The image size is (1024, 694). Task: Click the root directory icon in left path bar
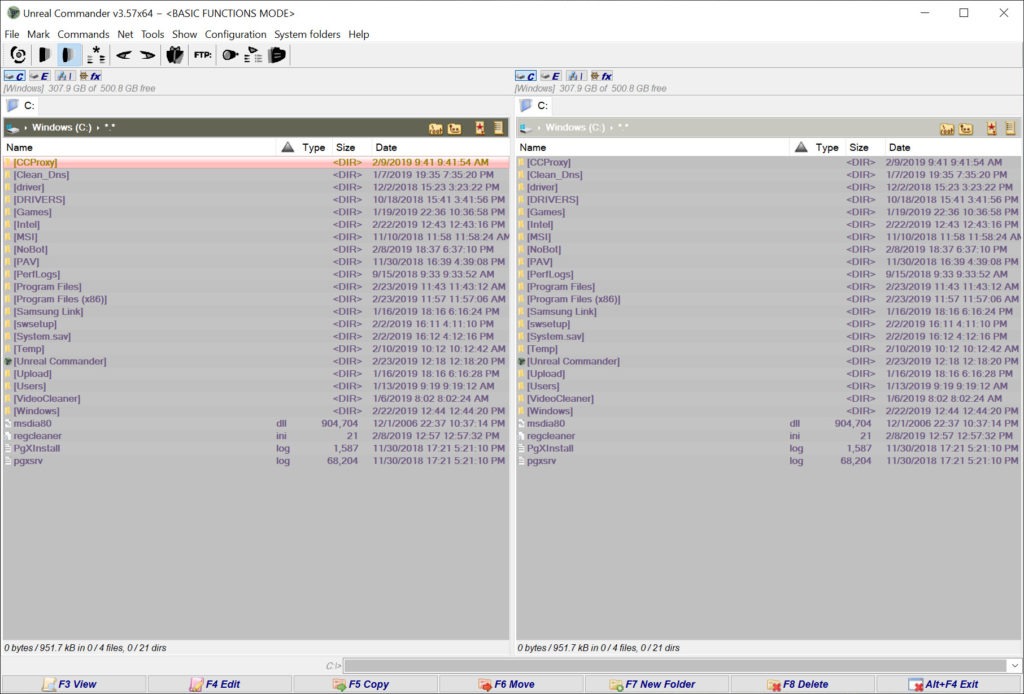tap(436, 129)
